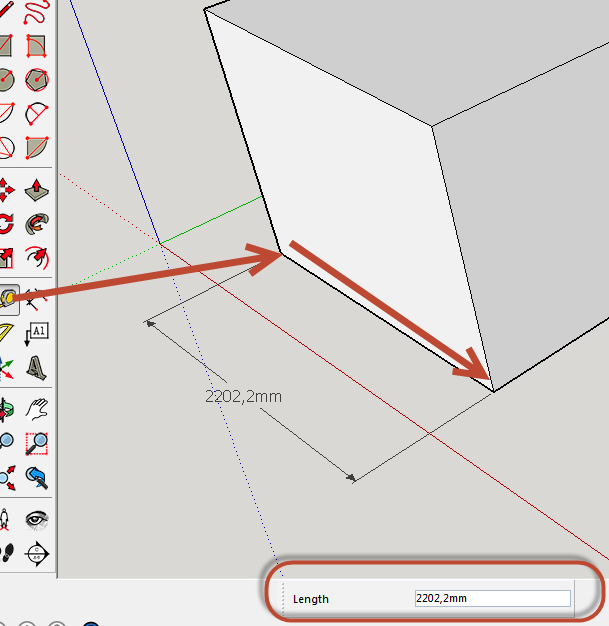Select the Follow Me tool
Screen dimensions: 609x626
pos(37,224)
